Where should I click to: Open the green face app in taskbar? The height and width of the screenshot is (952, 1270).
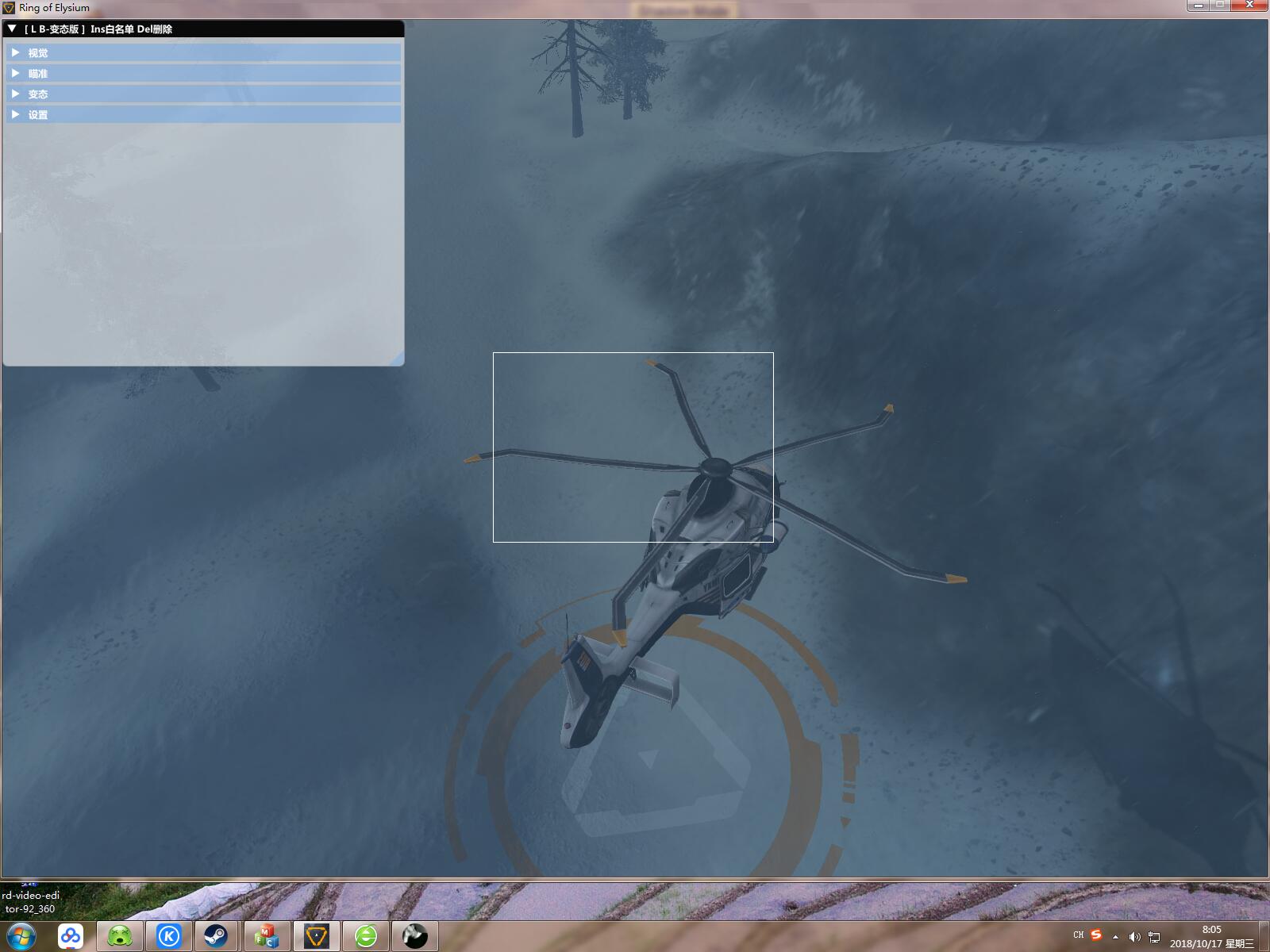(x=120, y=937)
